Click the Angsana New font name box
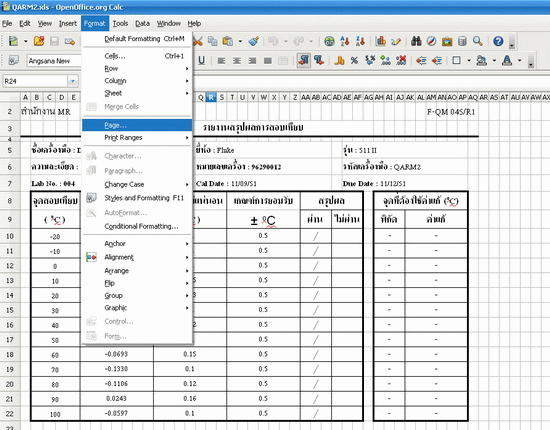This screenshot has height=430, width=550. click(54, 61)
